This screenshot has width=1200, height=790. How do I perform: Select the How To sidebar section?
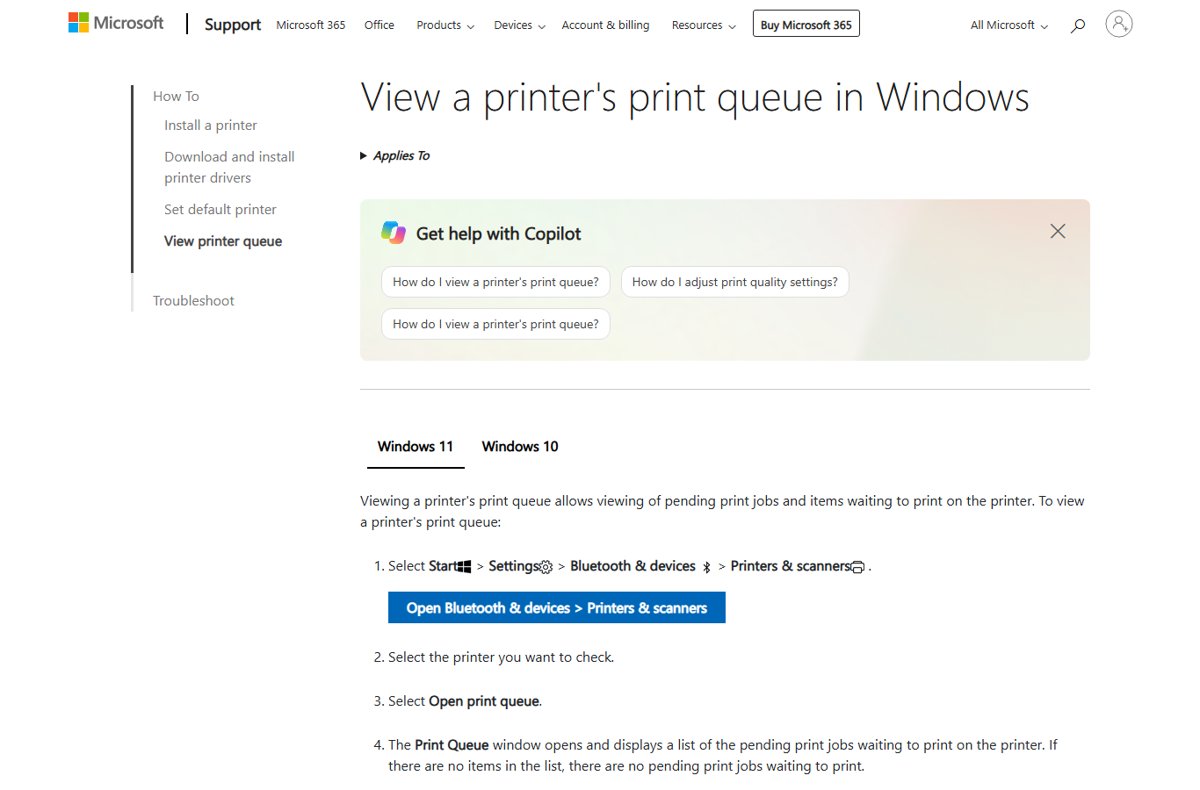pyautogui.click(x=176, y=96)
